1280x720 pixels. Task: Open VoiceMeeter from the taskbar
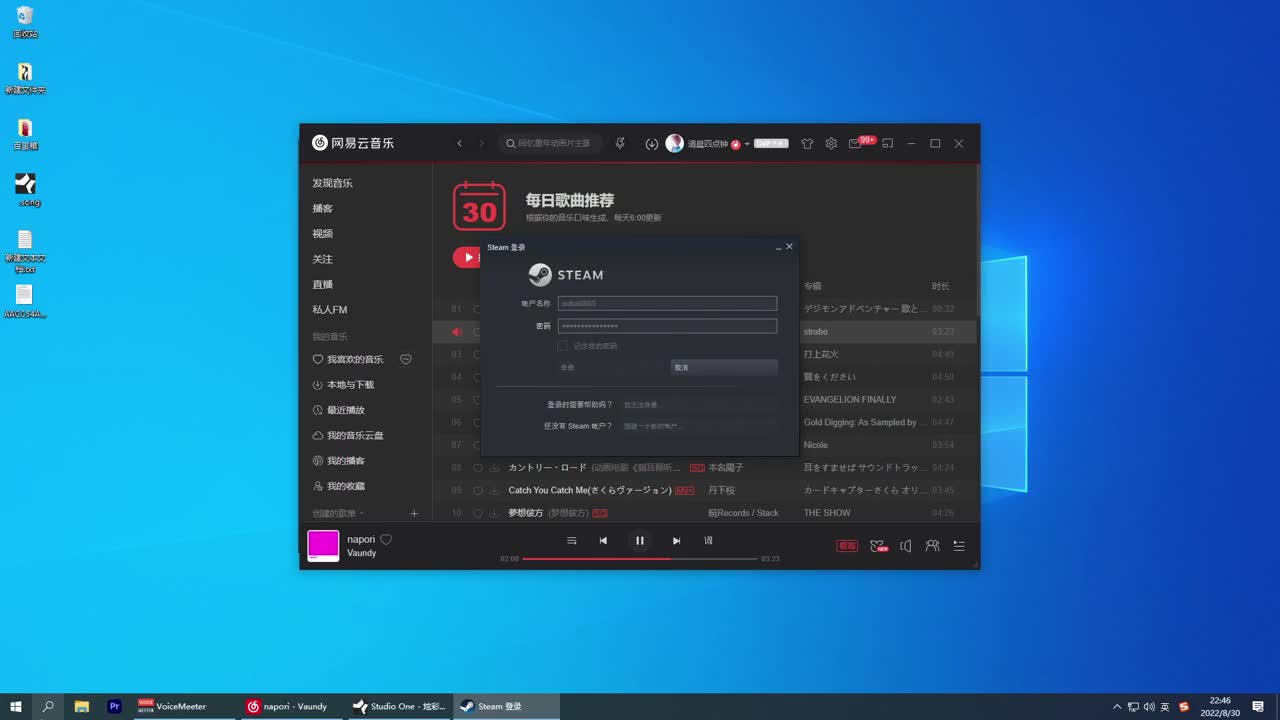click(x=183, y=706)
